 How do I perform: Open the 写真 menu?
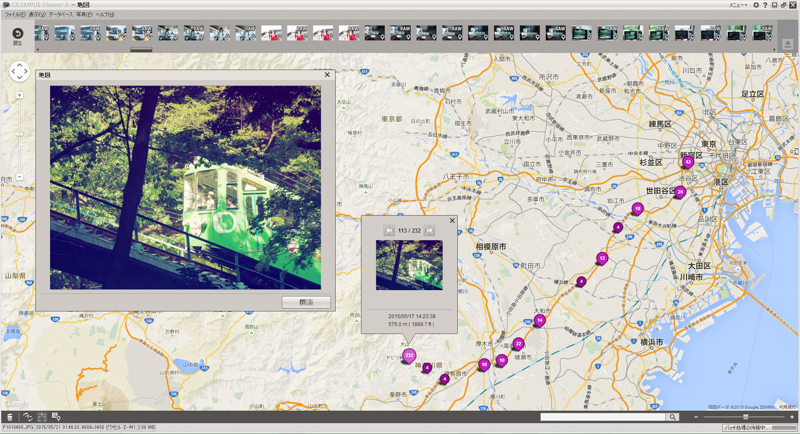84,15
